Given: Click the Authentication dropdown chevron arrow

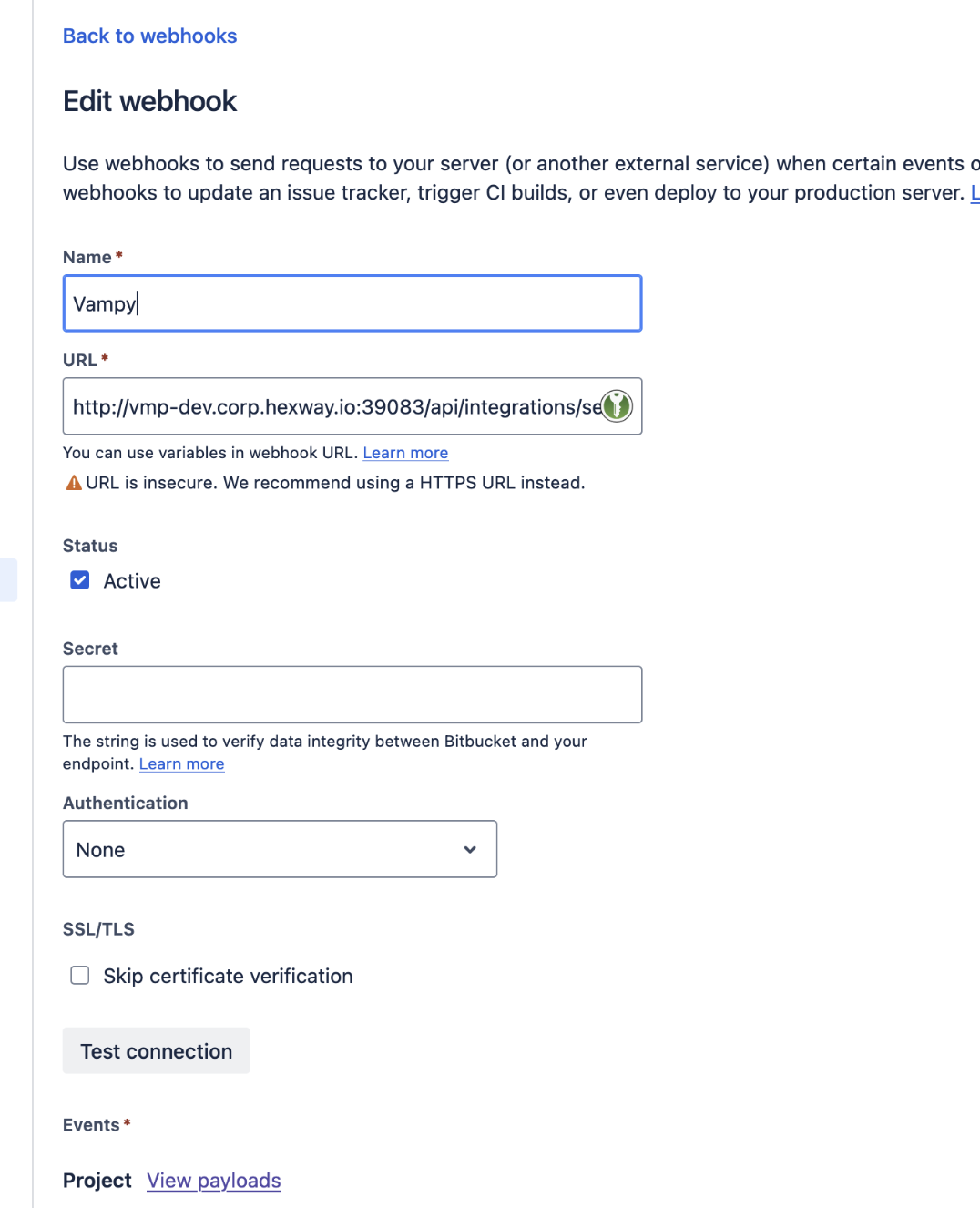Looking at the screenshot, I should click(x=470, y=849).
